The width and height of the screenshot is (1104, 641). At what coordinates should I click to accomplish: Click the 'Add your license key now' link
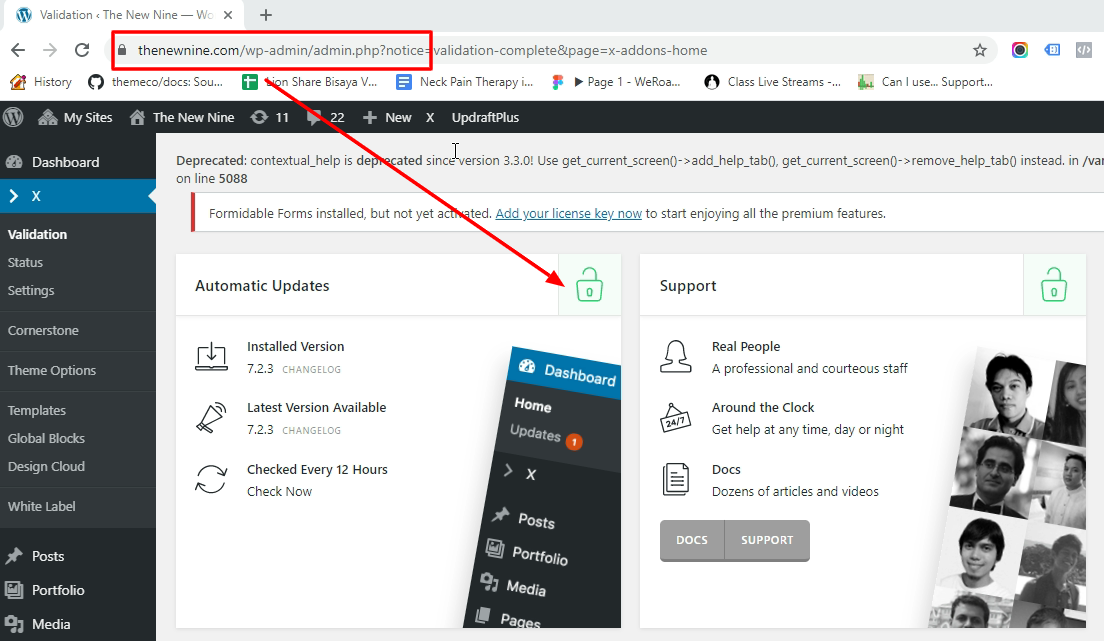point(568,213)
